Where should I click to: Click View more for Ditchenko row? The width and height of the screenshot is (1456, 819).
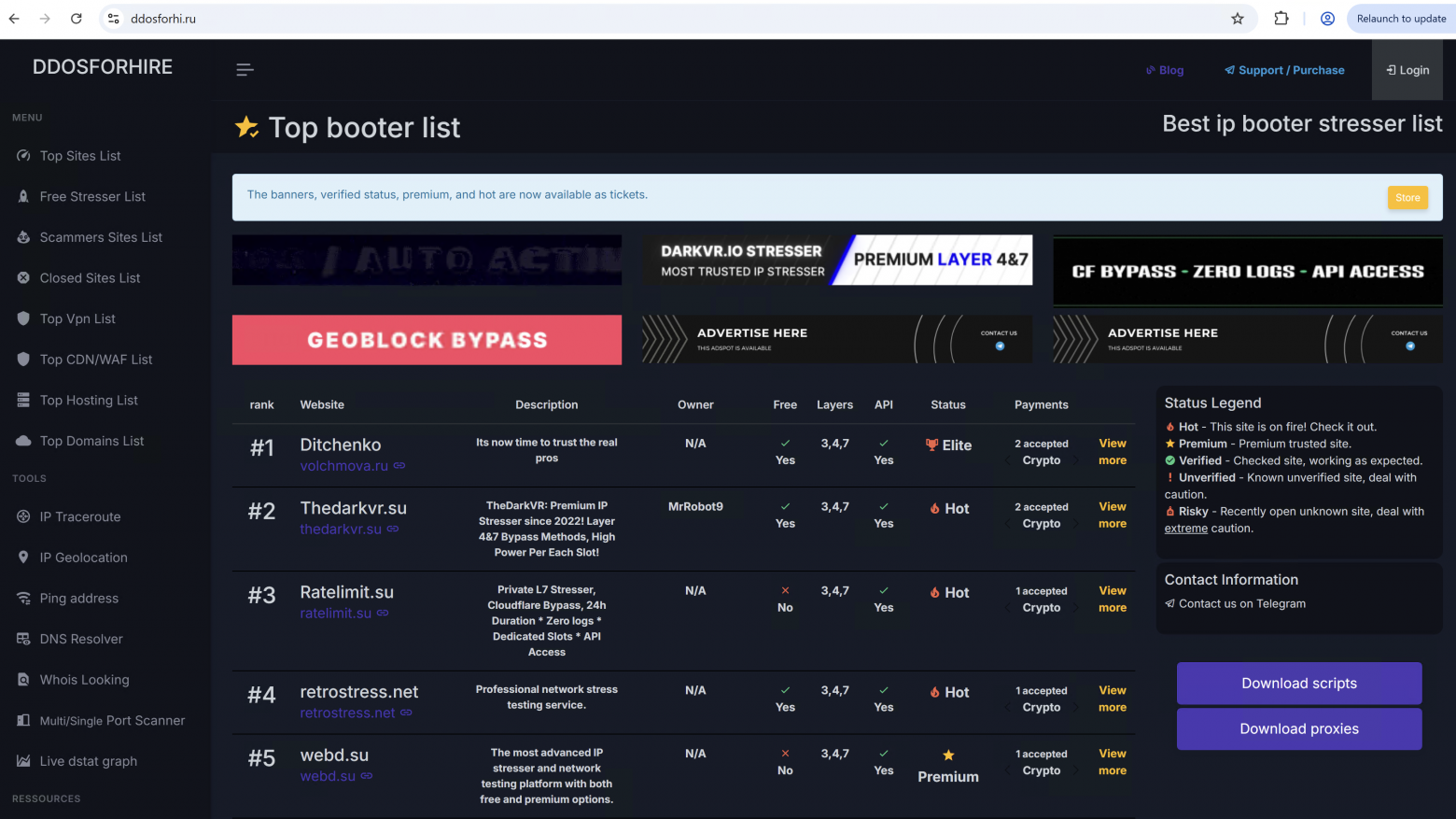(1113, 452)
